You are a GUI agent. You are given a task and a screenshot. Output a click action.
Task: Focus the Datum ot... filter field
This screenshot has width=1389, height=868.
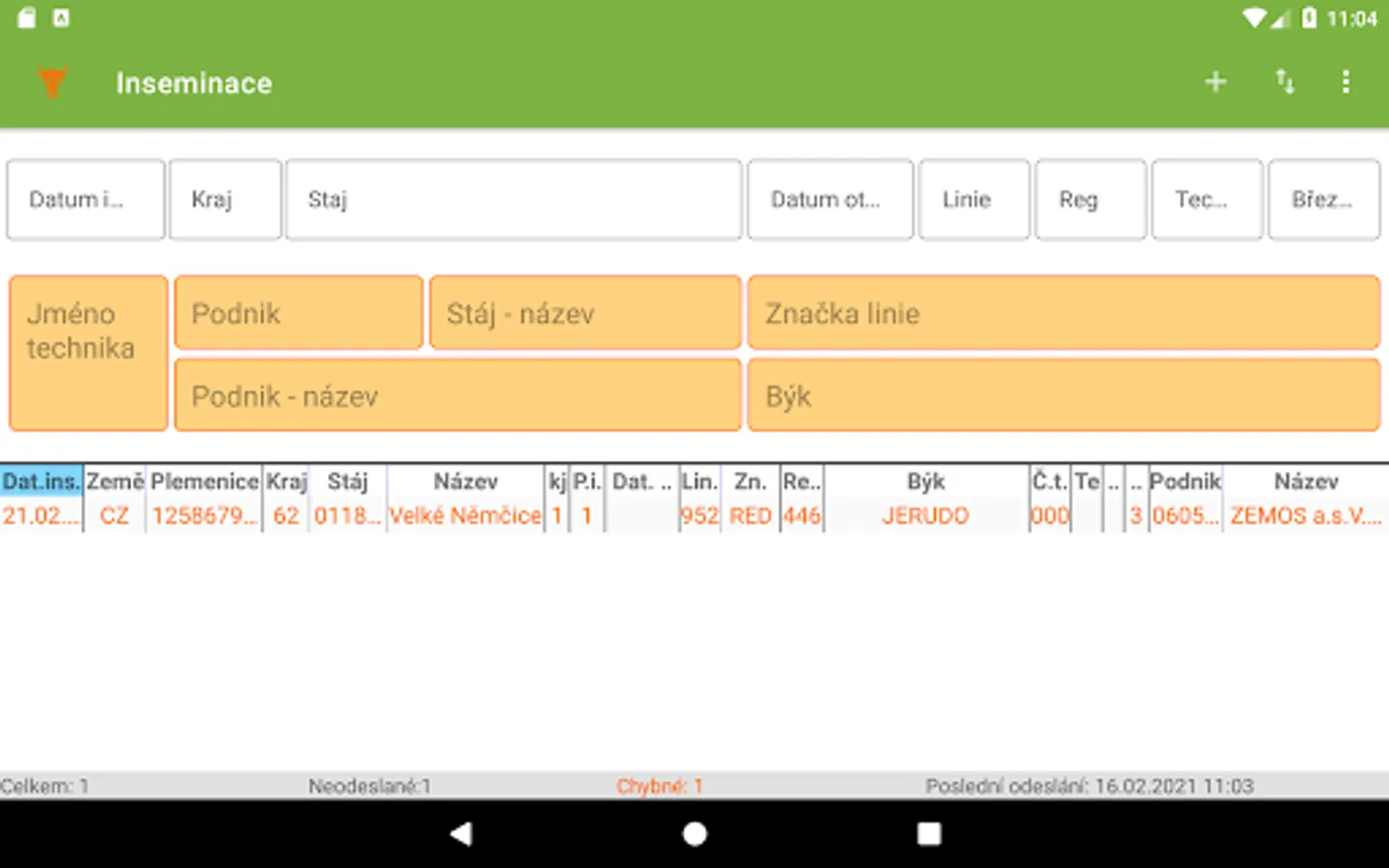click(x=831, y=200)
